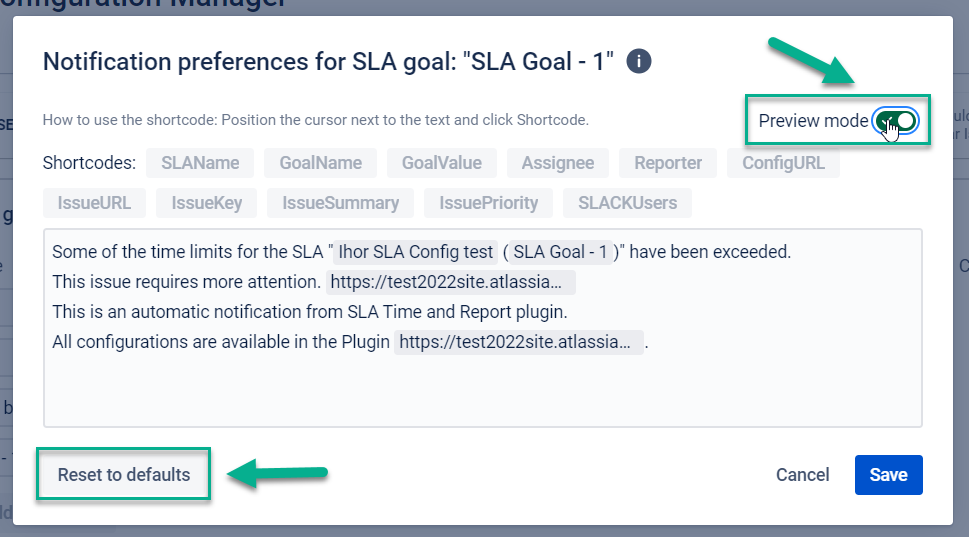
Task: Insert the IssueSummary shortcode
Action: 340,203
